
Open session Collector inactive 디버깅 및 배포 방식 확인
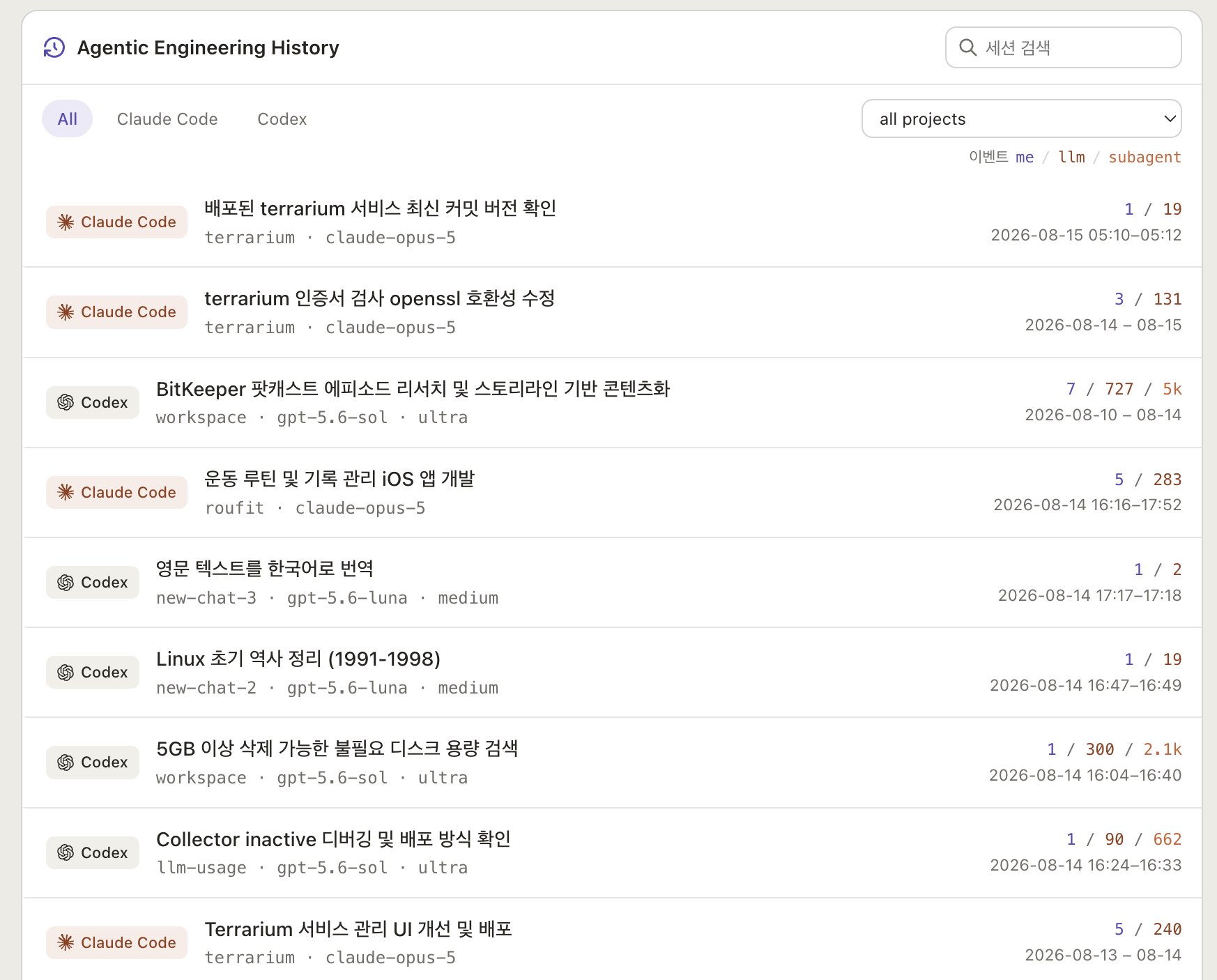tap(333, 839)
